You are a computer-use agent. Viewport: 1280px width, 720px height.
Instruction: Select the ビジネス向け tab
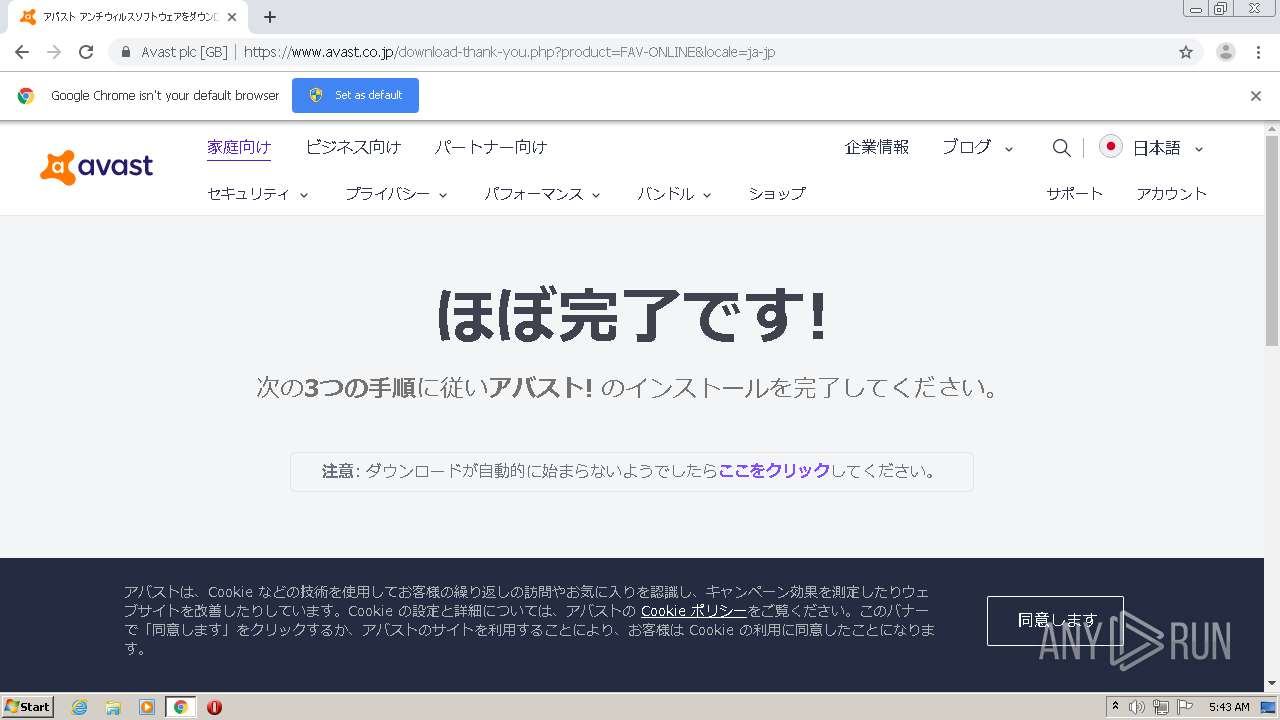[353, 147]
